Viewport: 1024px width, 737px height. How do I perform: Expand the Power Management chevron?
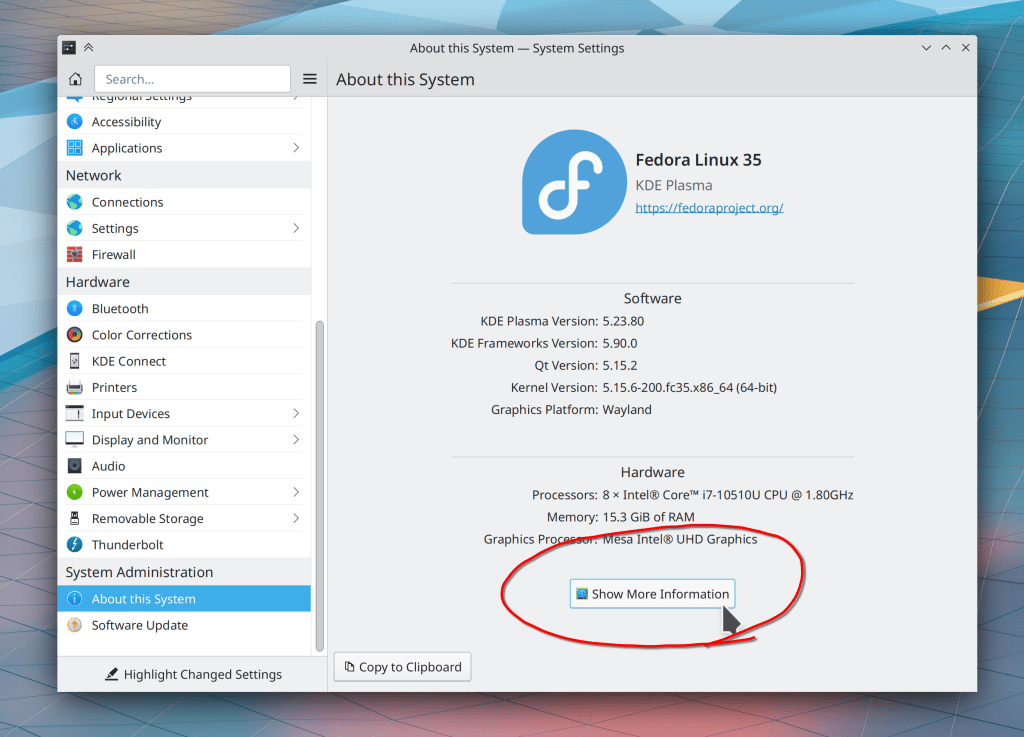pos(296,492)
